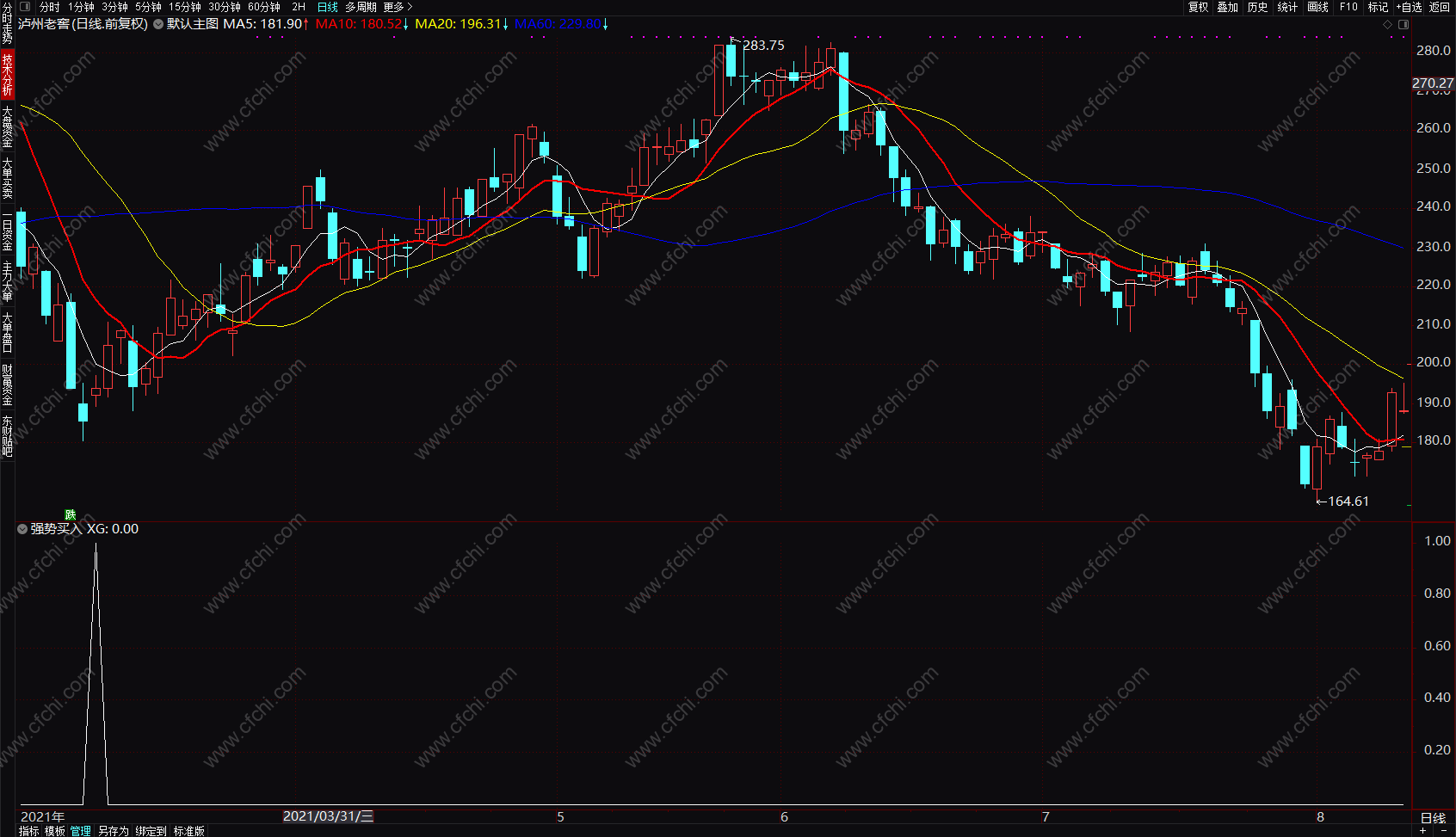
Task: Open the 技术分析 sidebar tab
Action: click(7, 74)
